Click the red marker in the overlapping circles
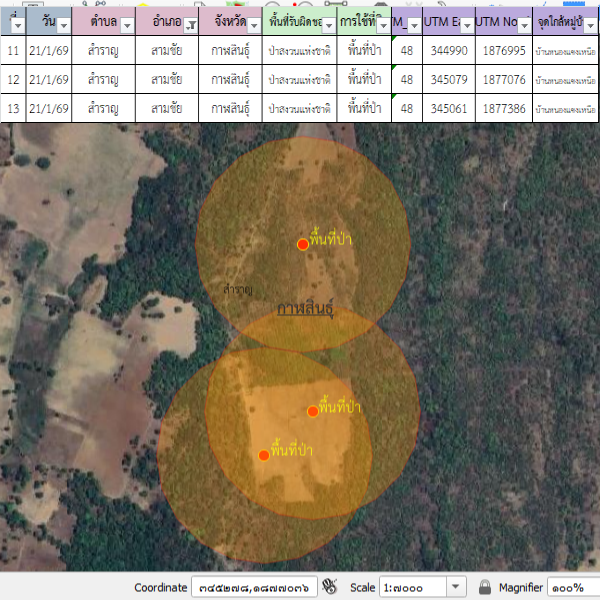Image resolution: width=600 pixels, height=600 pixels. [313, 411]
